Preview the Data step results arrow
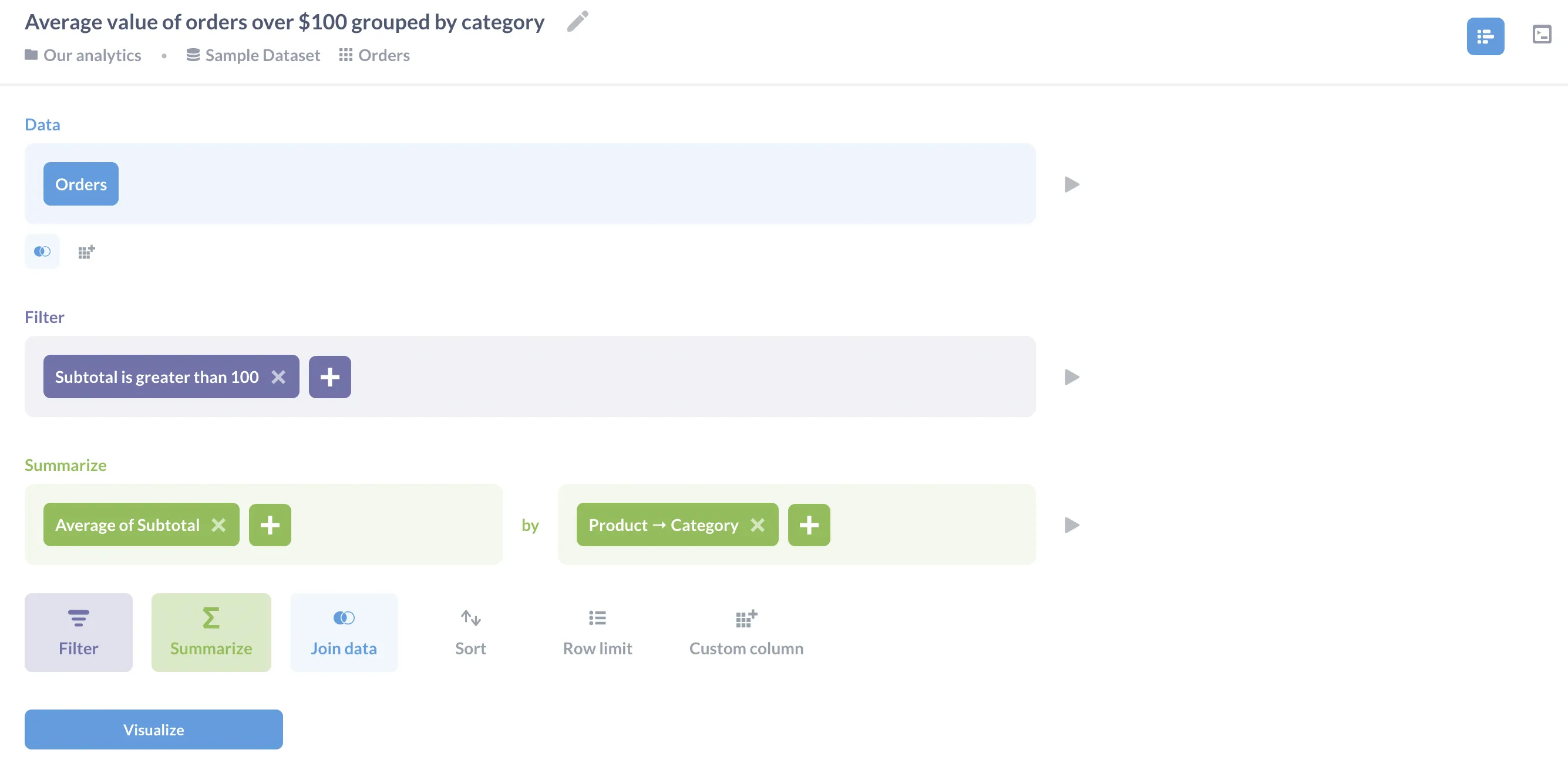 [x=1071, y=184]
